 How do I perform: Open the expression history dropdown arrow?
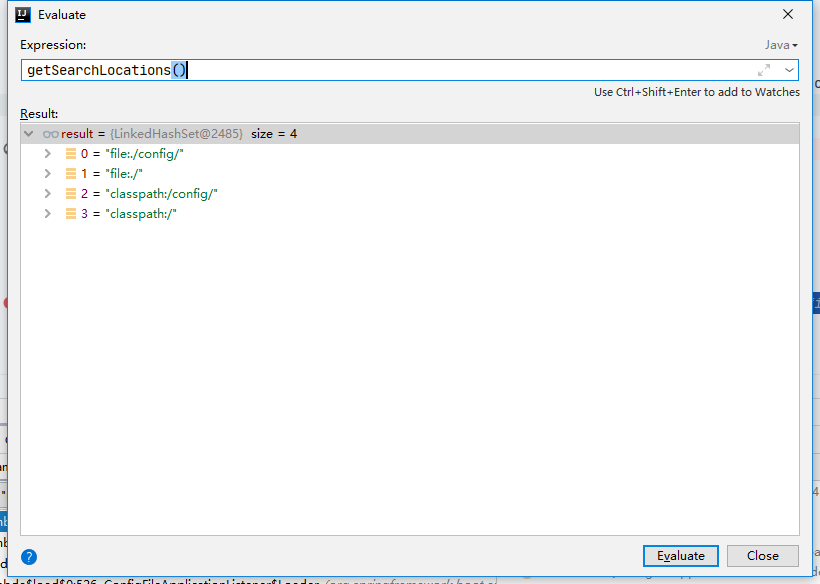pyautogui.click(x=789, y=70)
